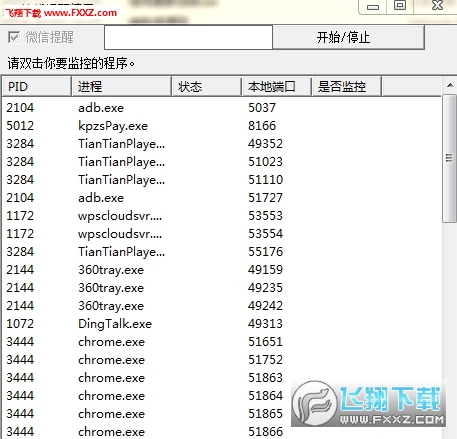Select the adb.exe row with port 5037

[x=222, y=108]
